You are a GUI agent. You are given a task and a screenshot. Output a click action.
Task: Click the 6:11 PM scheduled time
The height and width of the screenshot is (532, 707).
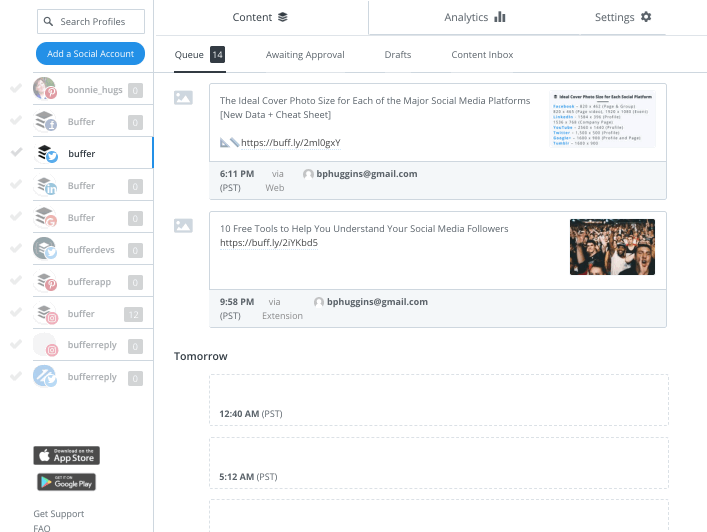(237, 174)
